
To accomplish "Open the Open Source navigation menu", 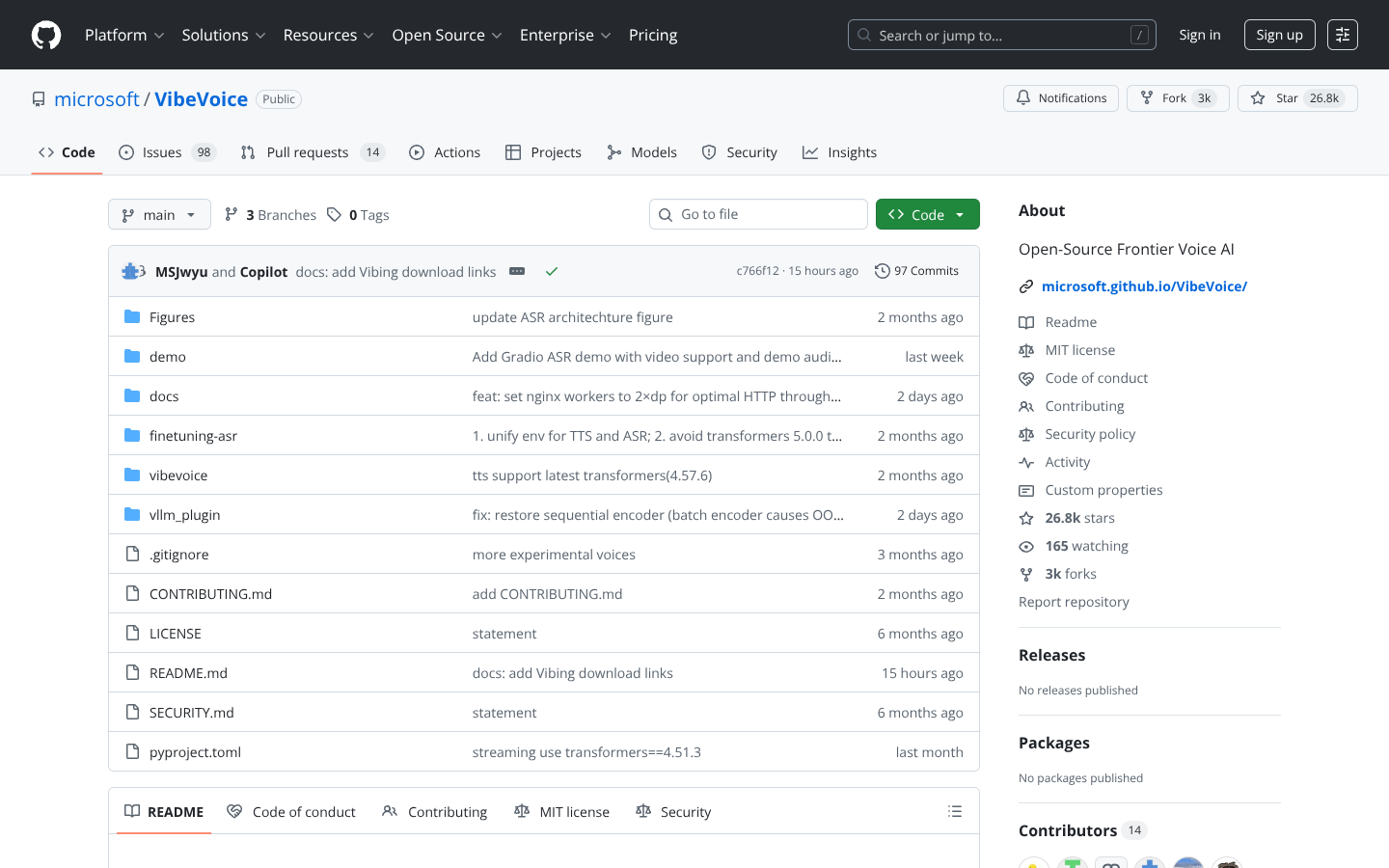I will [x=447, y=35].
